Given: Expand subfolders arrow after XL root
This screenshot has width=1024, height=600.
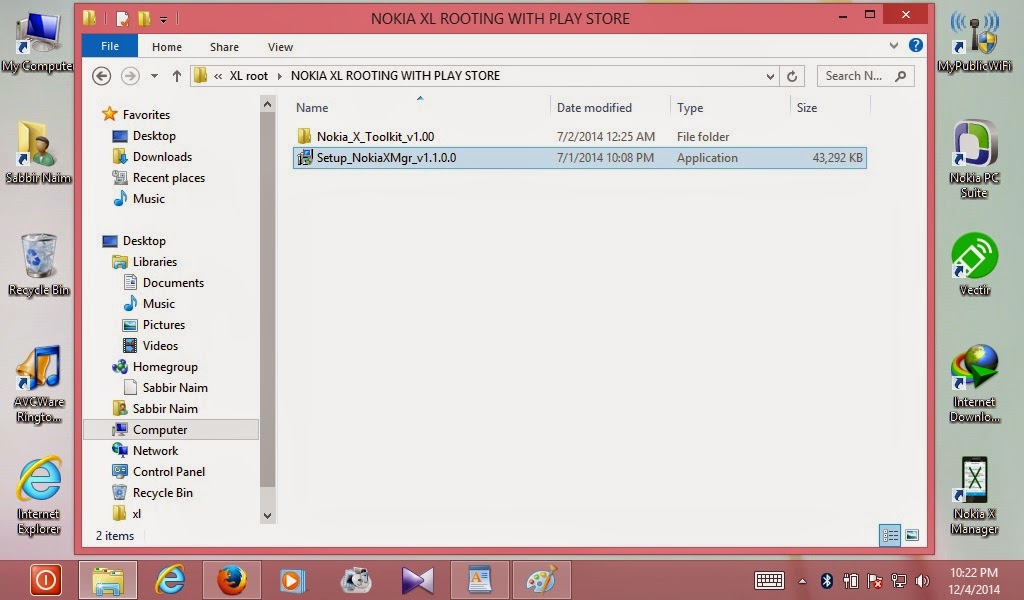Looking at the screenshot, I should pos(280,76).
